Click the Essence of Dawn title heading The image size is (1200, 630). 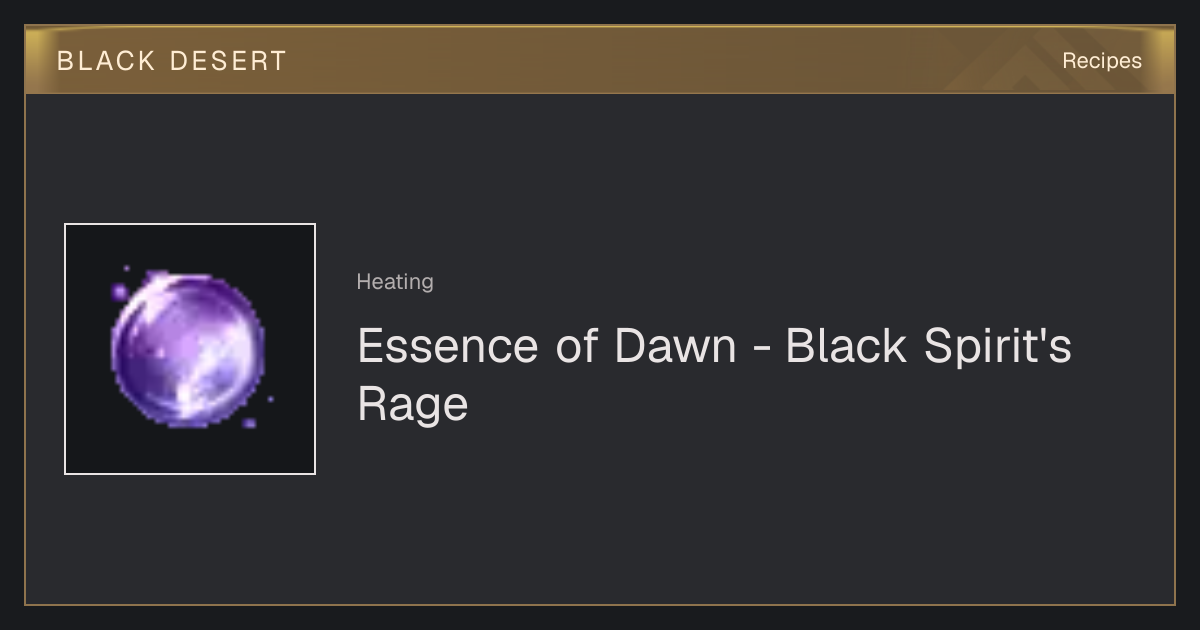pos(714,375)
